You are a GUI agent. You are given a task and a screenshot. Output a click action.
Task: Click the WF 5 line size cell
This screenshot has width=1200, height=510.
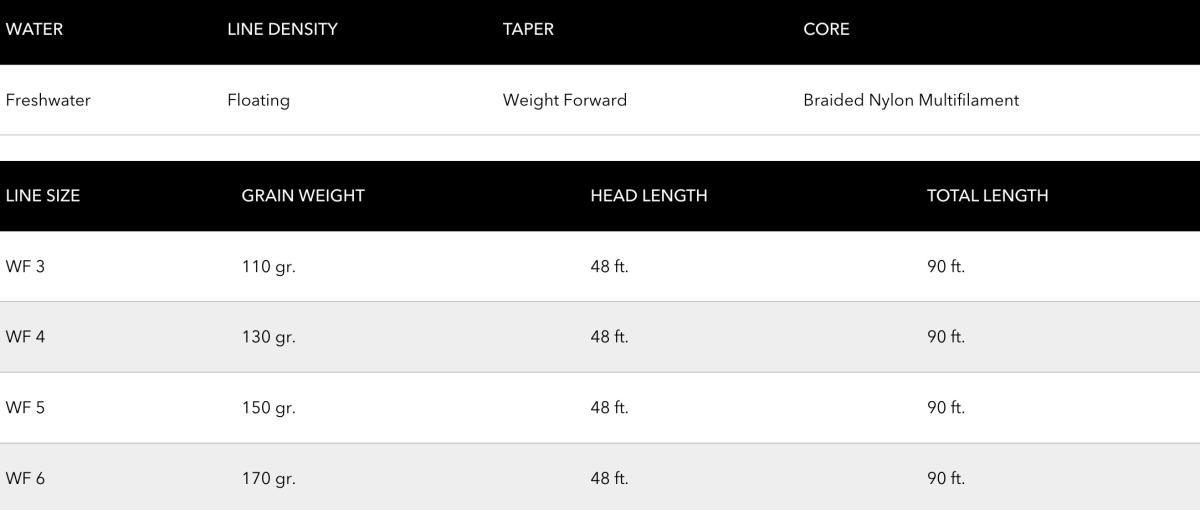(x=25, y=408)
